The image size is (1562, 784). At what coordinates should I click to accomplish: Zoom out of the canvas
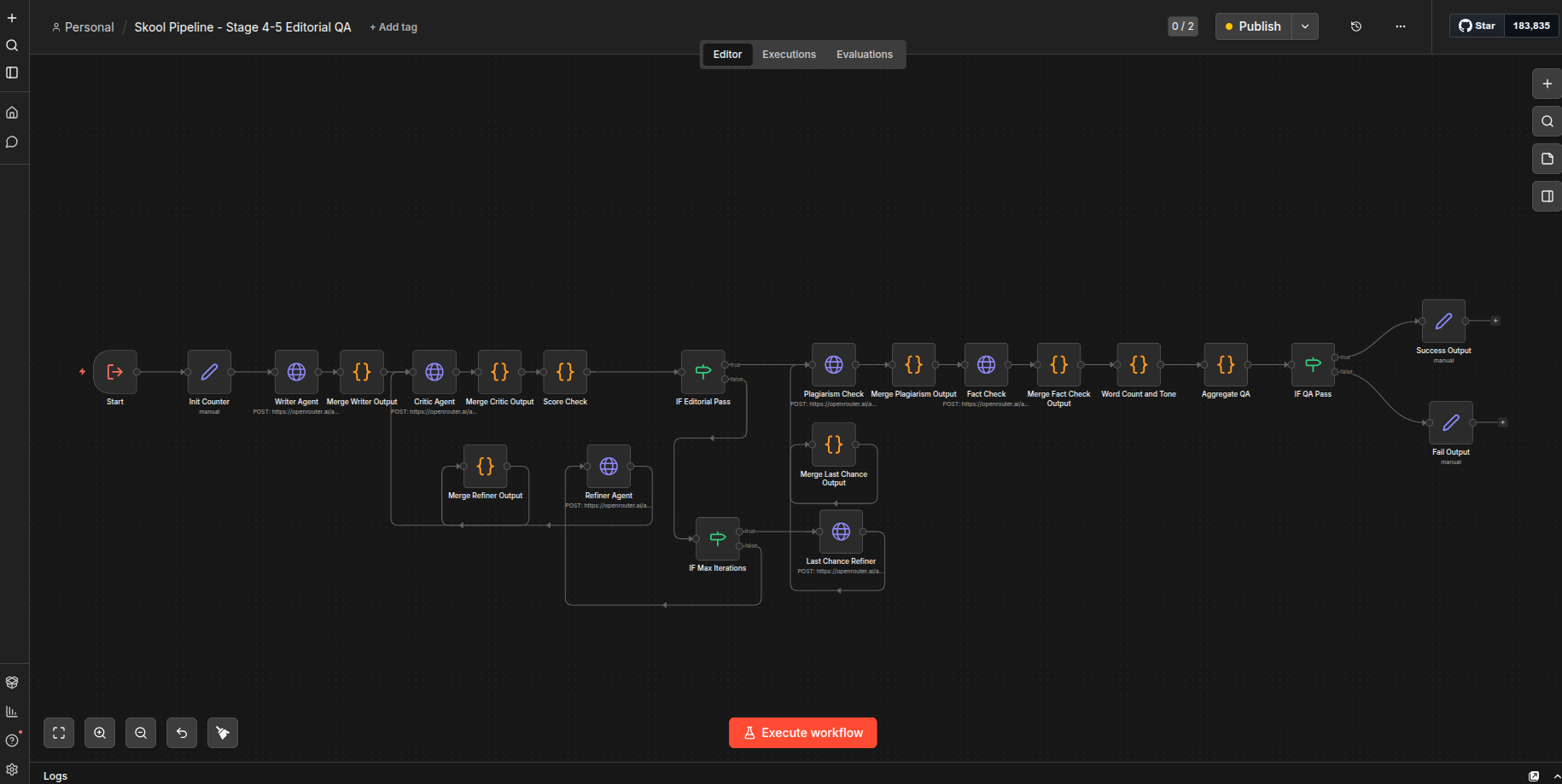click(141, 732)
